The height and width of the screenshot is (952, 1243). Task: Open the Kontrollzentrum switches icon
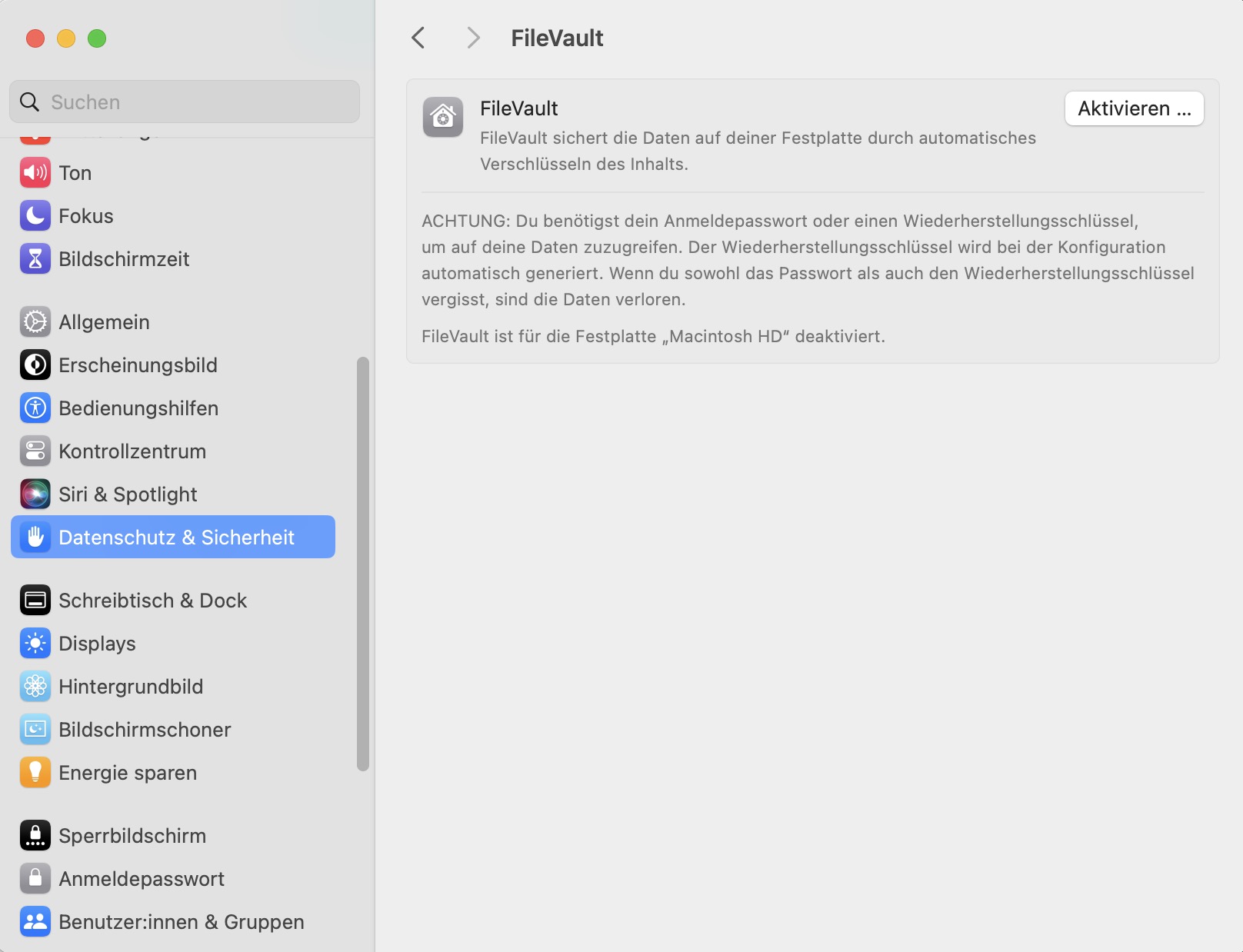coord(35,451)
